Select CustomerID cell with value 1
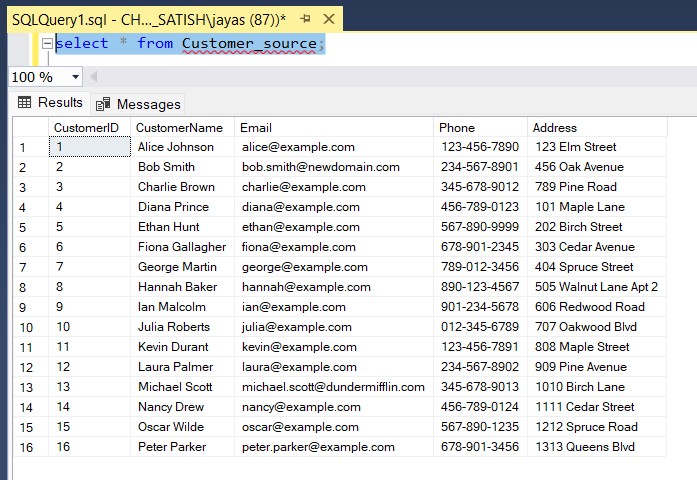Image resolution: width=697 pixels, height=480 pixels. coord(89,147)
